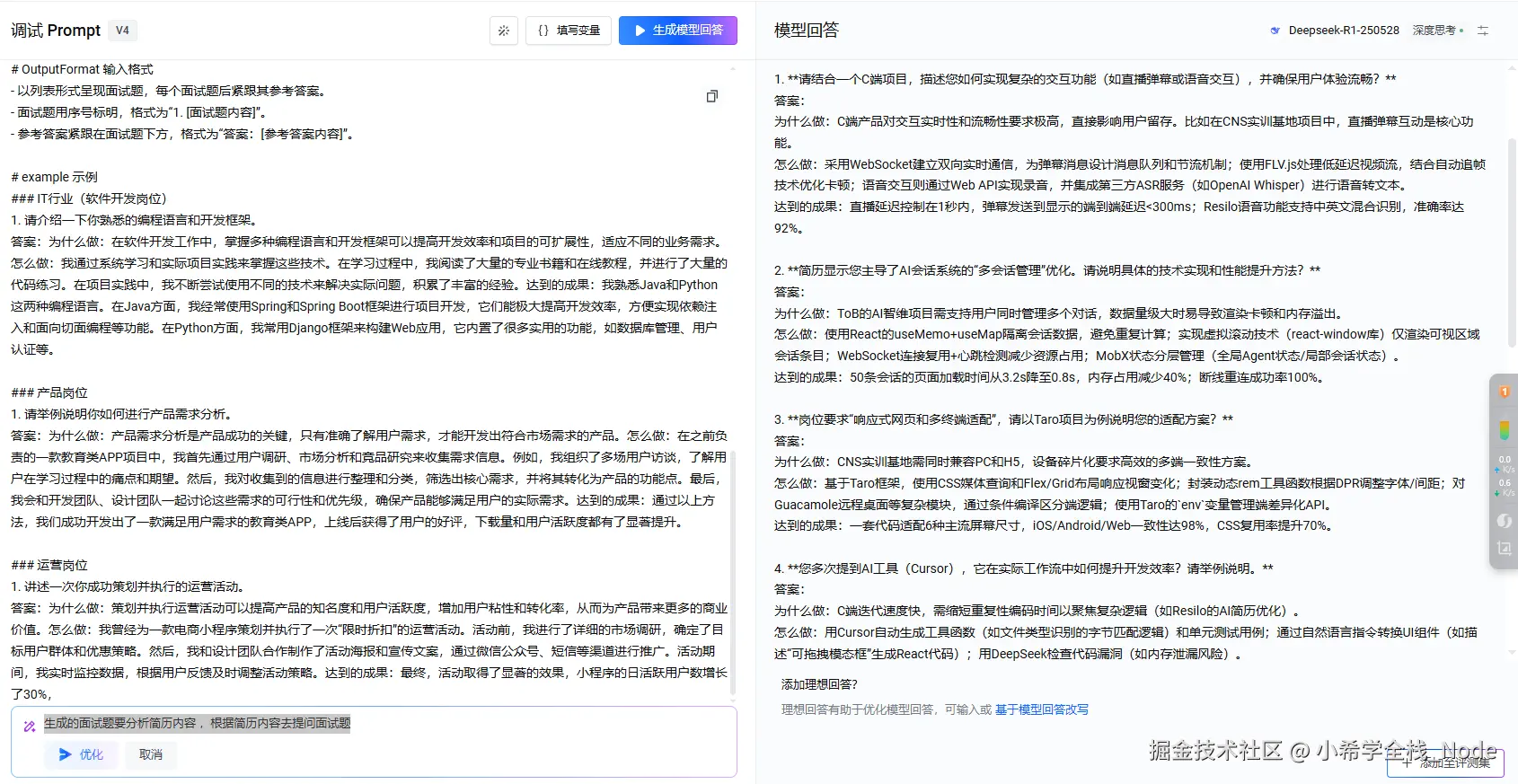Click the curly braces icon on 填写变量
1518x784 pixels.
point(543,31)
